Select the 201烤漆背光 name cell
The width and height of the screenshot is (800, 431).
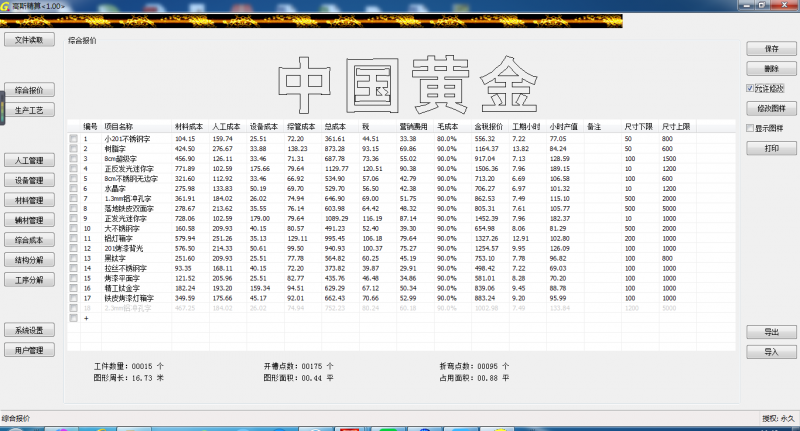[123, 248]
